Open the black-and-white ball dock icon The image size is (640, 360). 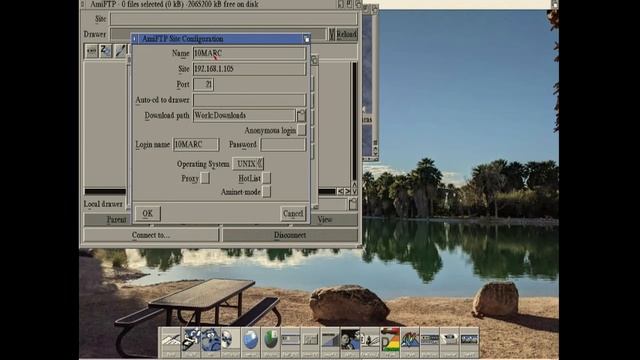(230, 340)
